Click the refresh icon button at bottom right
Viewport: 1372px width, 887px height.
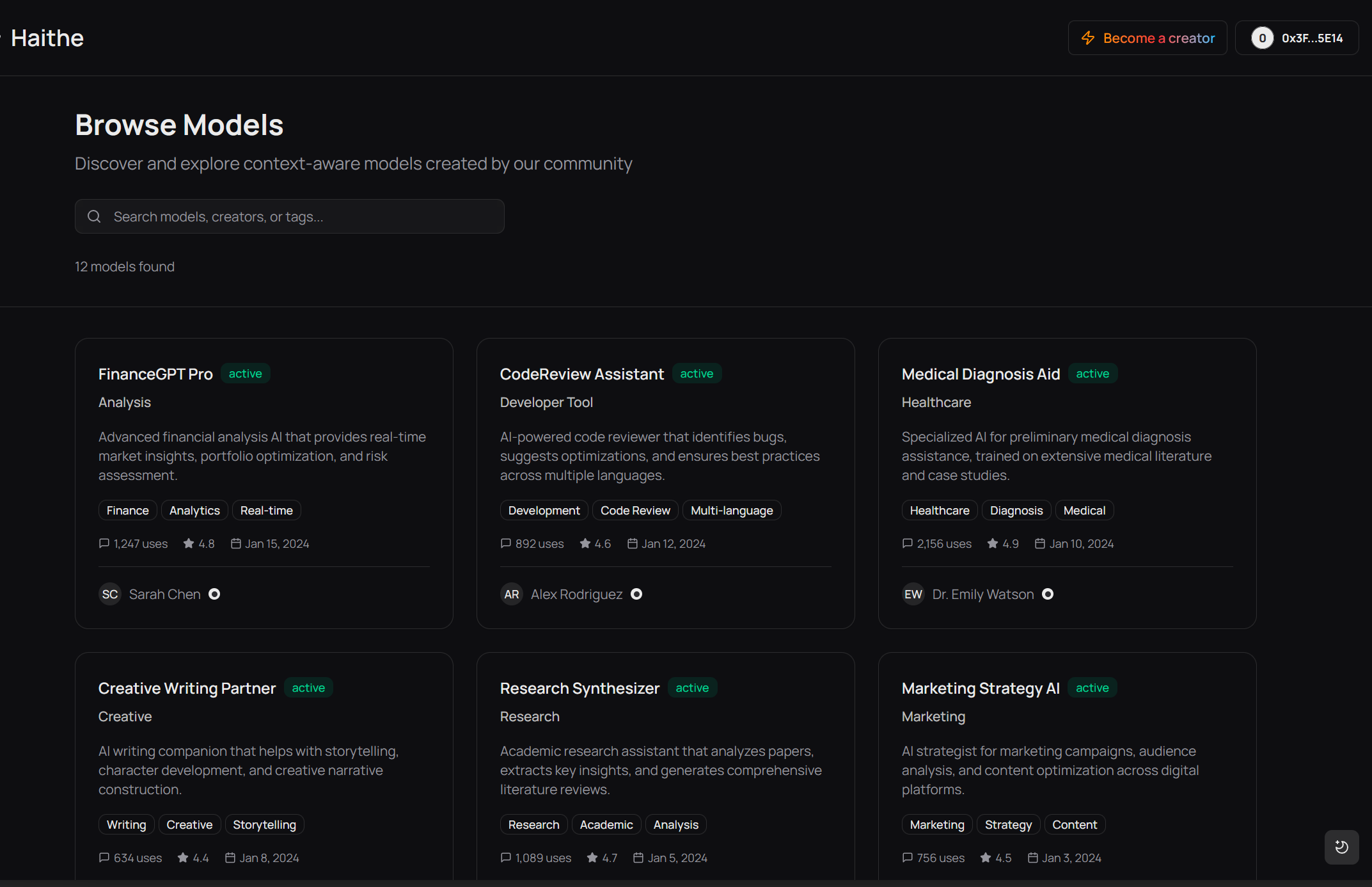(x=1341, y=847)
